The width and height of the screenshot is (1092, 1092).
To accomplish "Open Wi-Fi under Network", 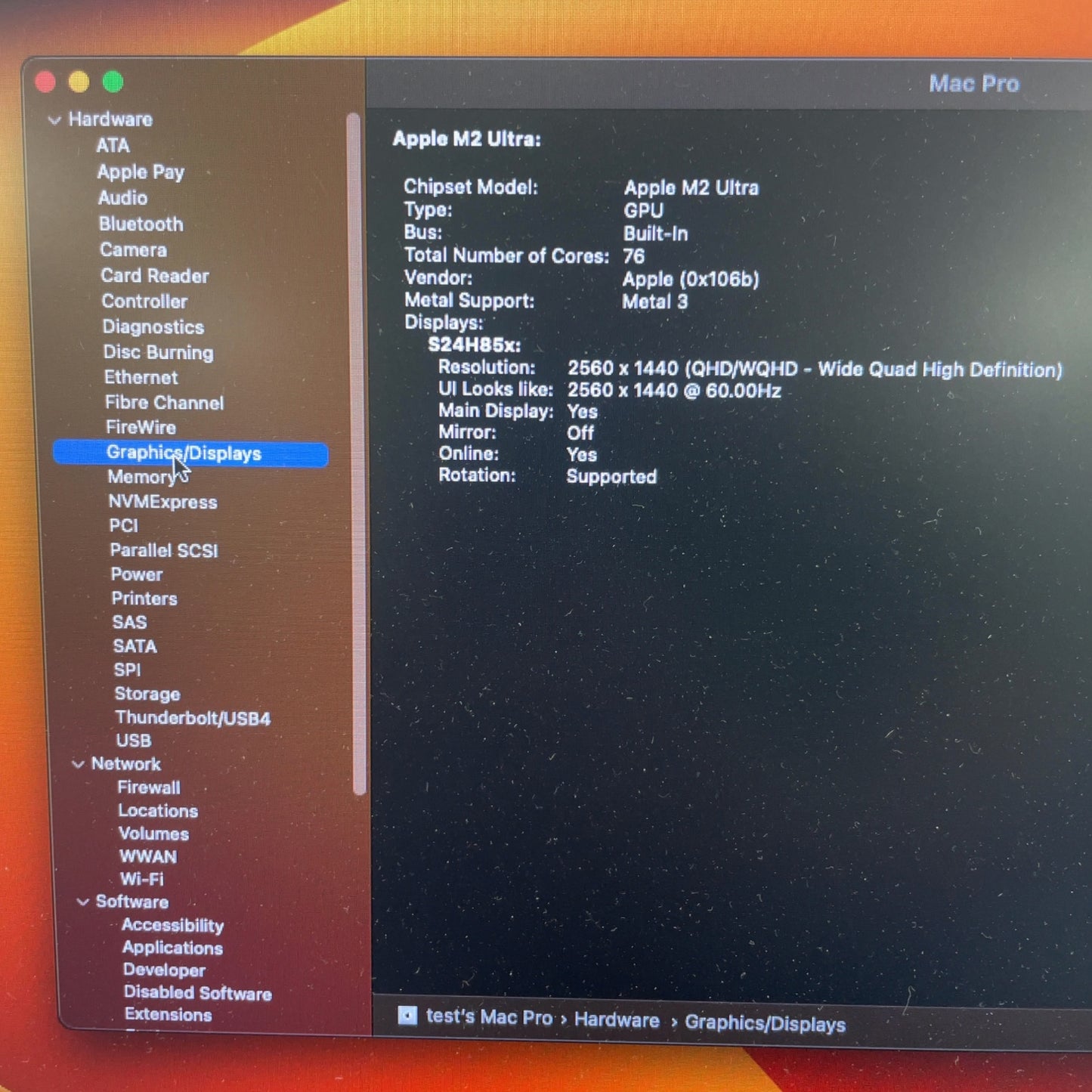I will point(141,880).
